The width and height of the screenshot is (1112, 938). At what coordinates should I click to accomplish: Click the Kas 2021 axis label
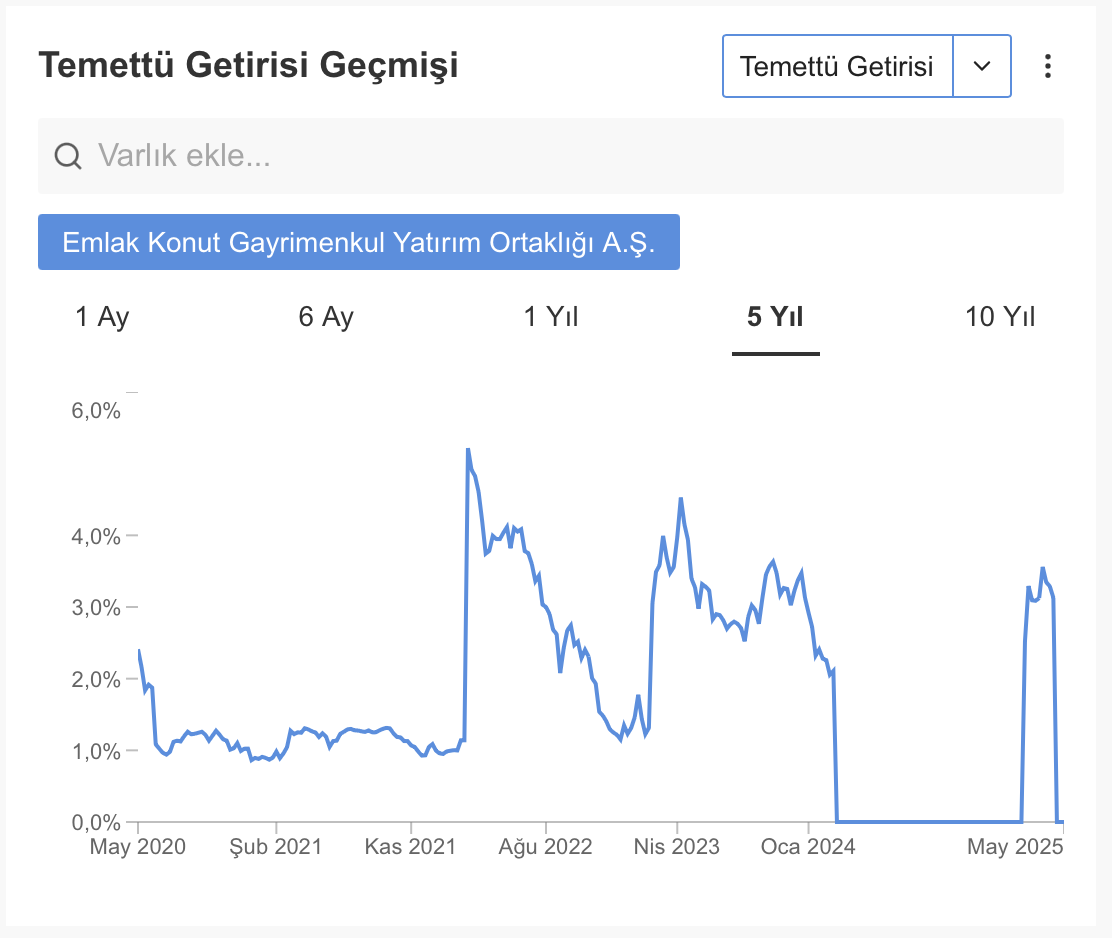pyautogui.click(x=410, y=847)
